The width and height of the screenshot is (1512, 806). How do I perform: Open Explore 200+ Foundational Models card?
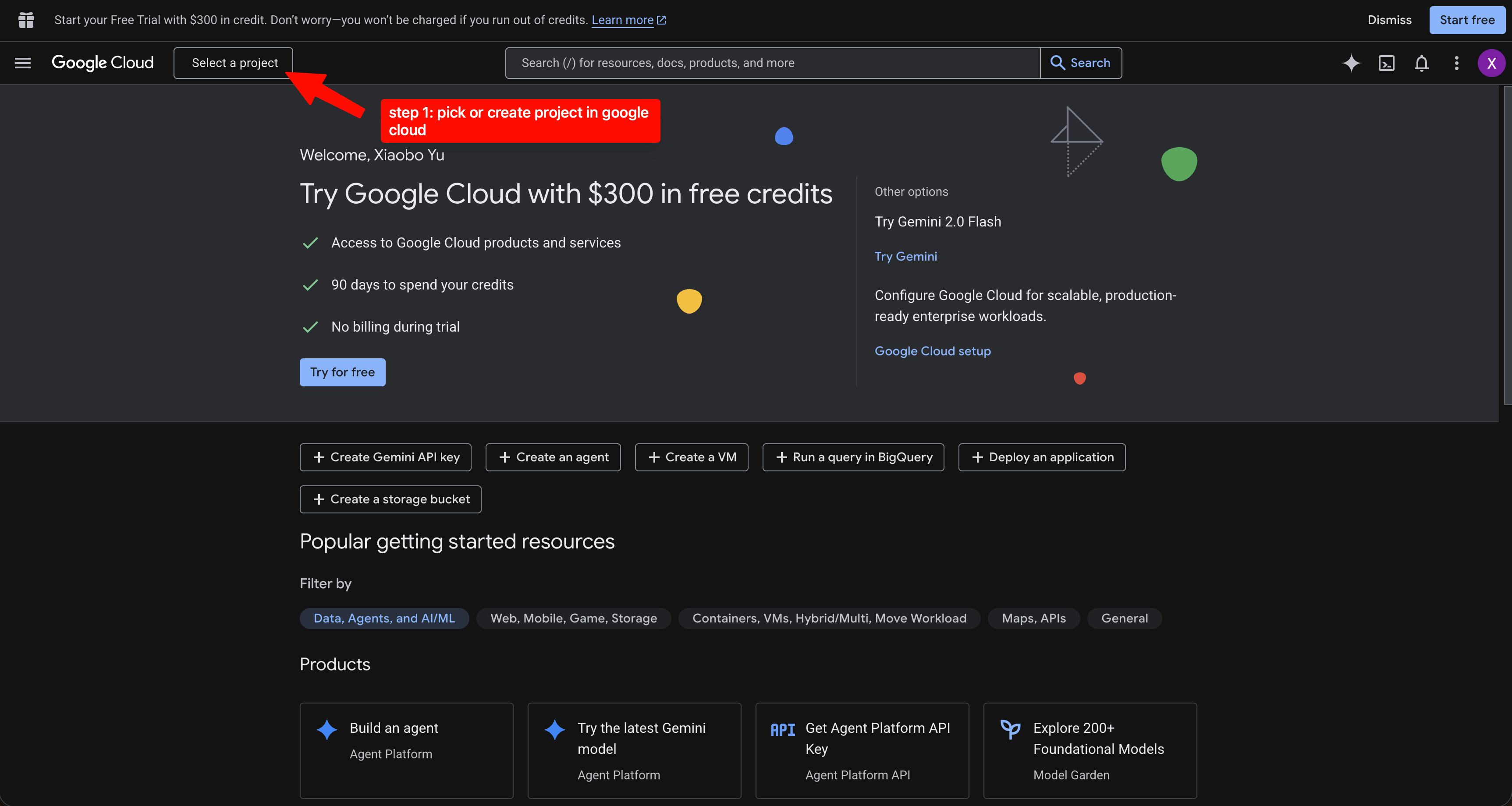[1090, 751]
